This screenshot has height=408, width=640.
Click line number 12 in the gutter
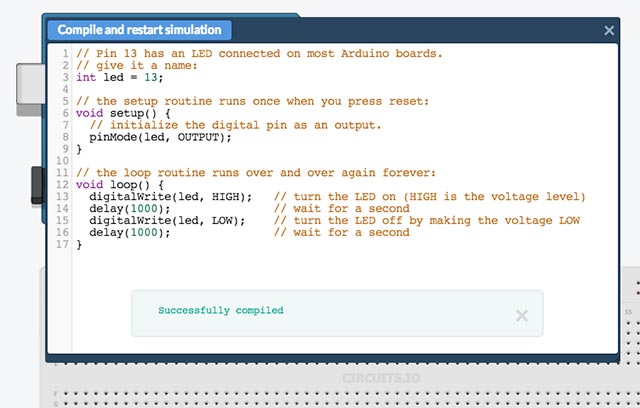tap(62, 185)
